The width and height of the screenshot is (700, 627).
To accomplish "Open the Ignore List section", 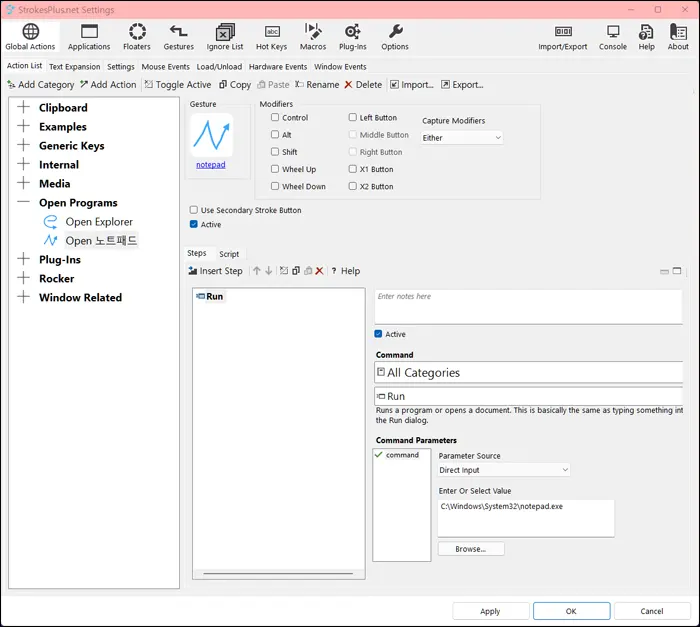I will click(225, 37).
